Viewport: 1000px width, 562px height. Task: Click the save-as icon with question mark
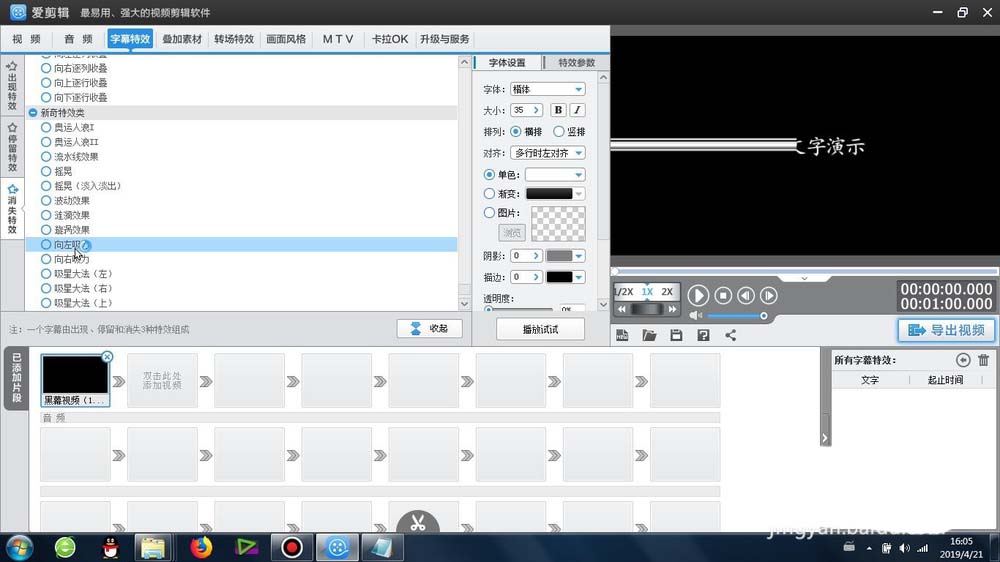coord(703,336)
